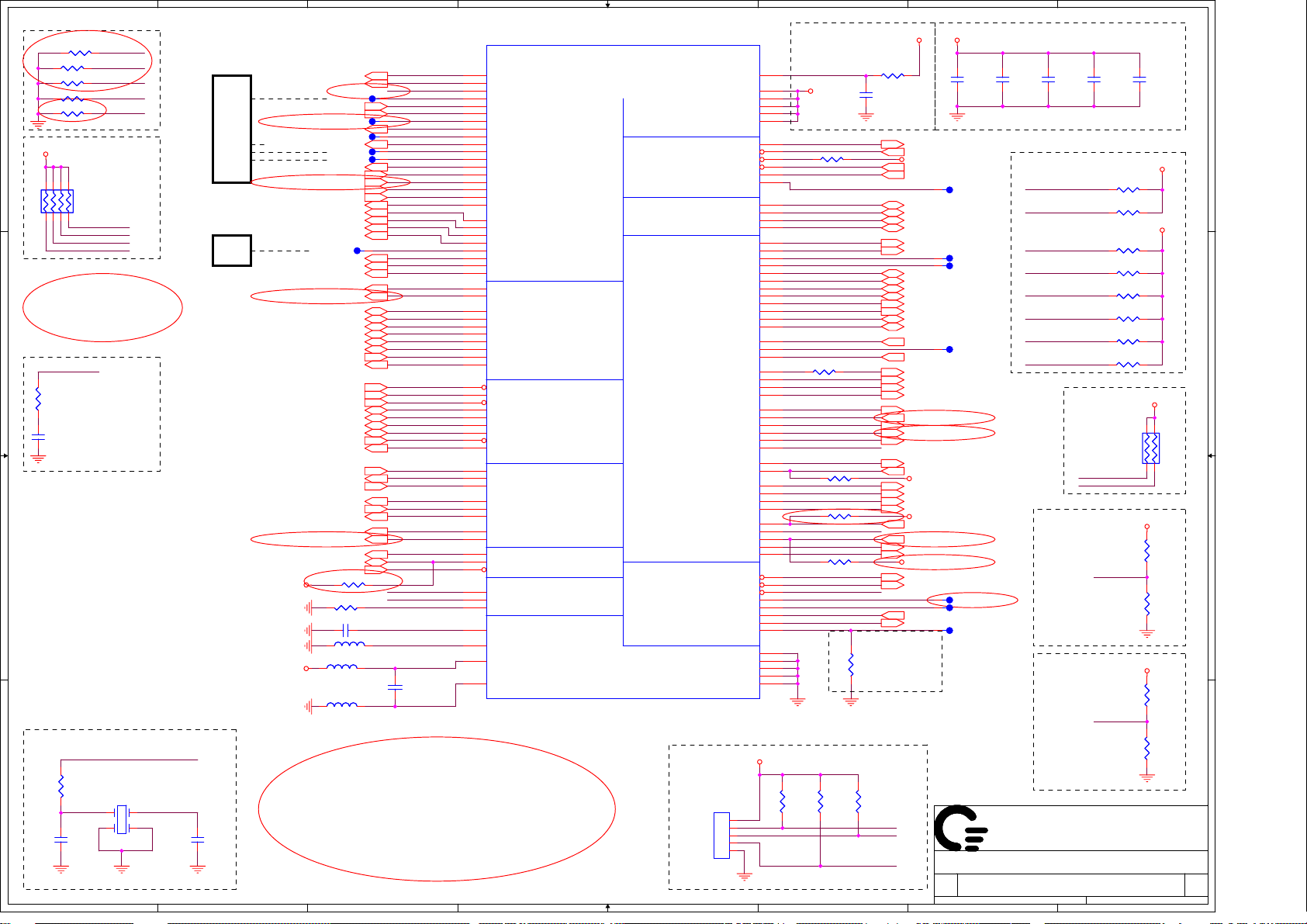
Task: Select the resistor feeding the crystal node
Action: pyautogui.click(x=61, y=786)
